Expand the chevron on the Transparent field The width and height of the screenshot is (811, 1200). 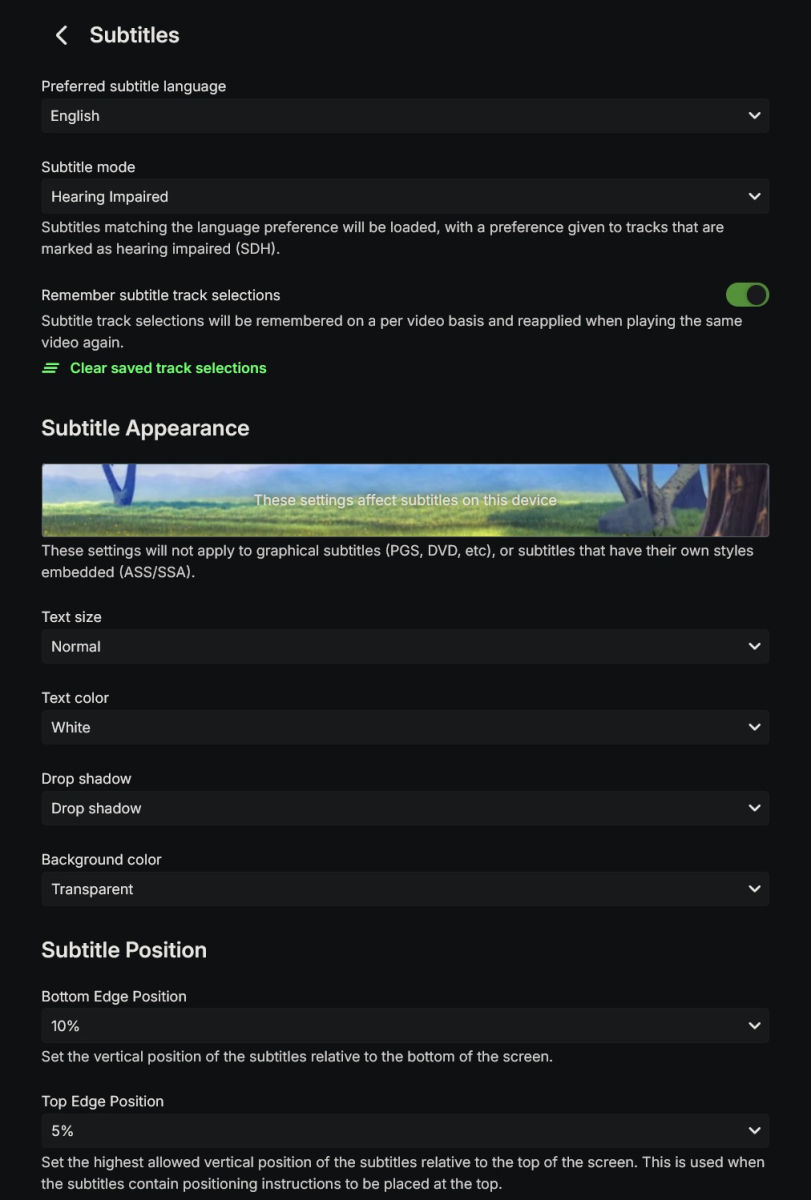755,888
